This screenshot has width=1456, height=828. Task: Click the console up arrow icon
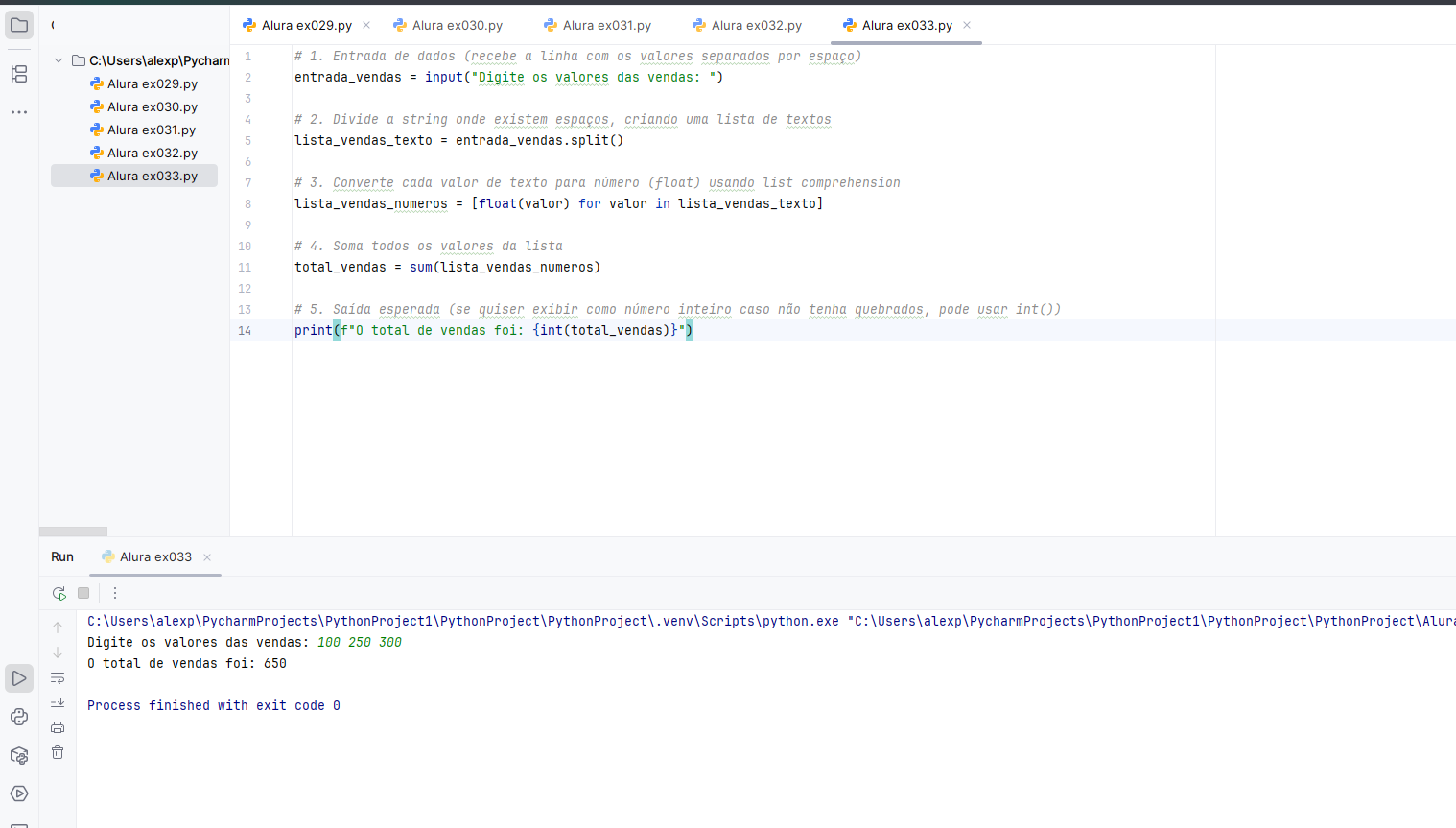pos(58,627)
